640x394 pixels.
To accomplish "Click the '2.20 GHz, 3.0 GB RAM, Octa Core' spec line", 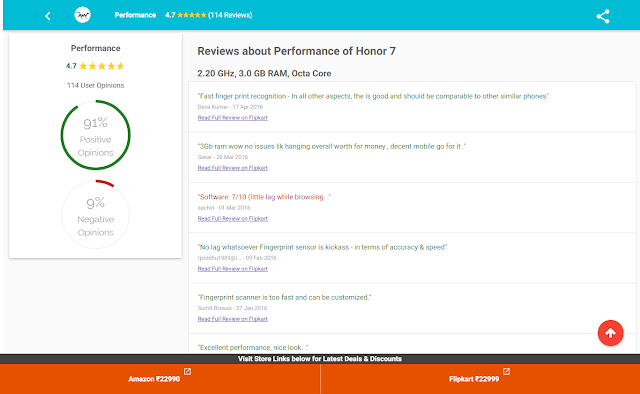I will coord(264,73).
